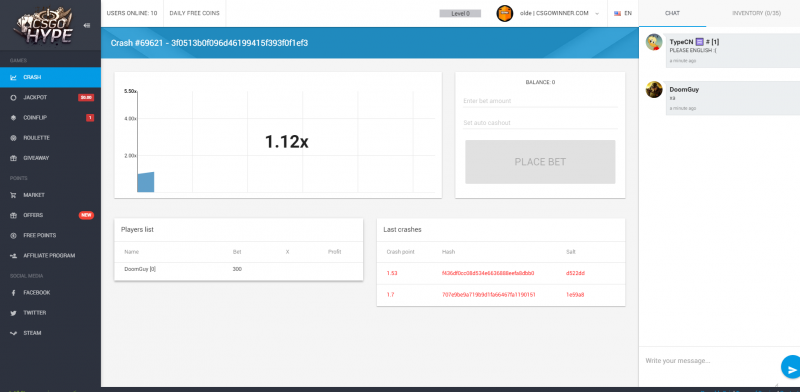Click the Market cart icon
The width and height of the screenshot is (800, 392).
click(x=13, y=195)
